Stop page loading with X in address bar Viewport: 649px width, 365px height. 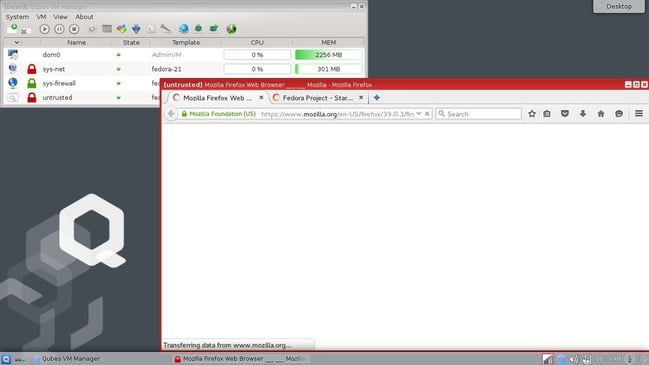[x=427, y=113]
